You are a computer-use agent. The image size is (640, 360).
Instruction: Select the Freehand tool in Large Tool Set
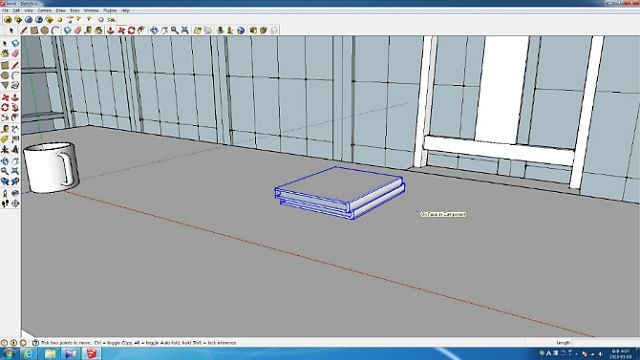pos(15,85)
